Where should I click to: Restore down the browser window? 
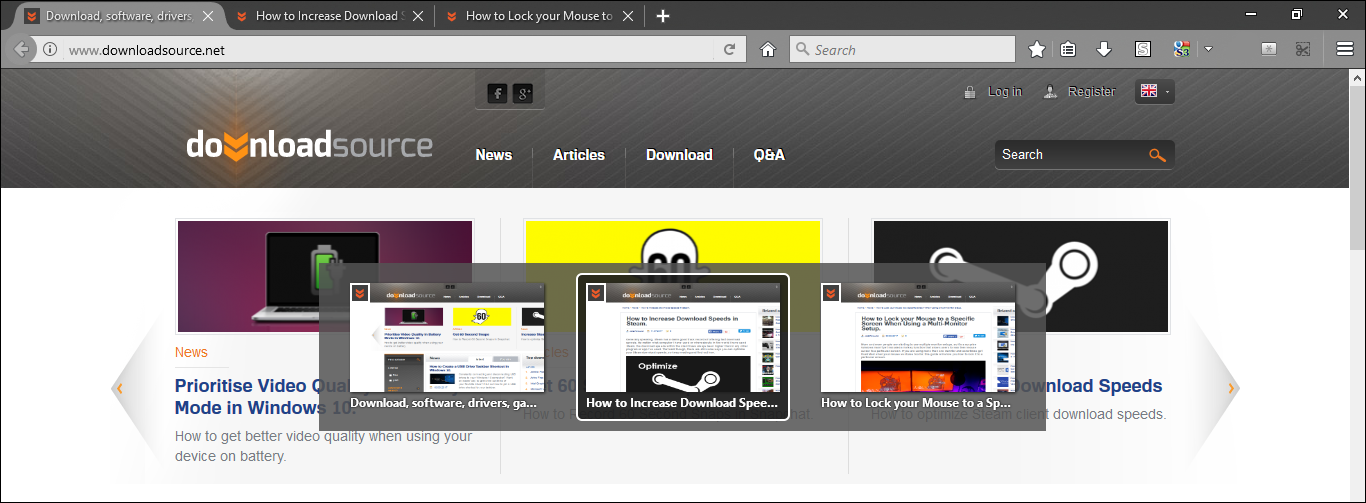click(x=1297, y=13)
